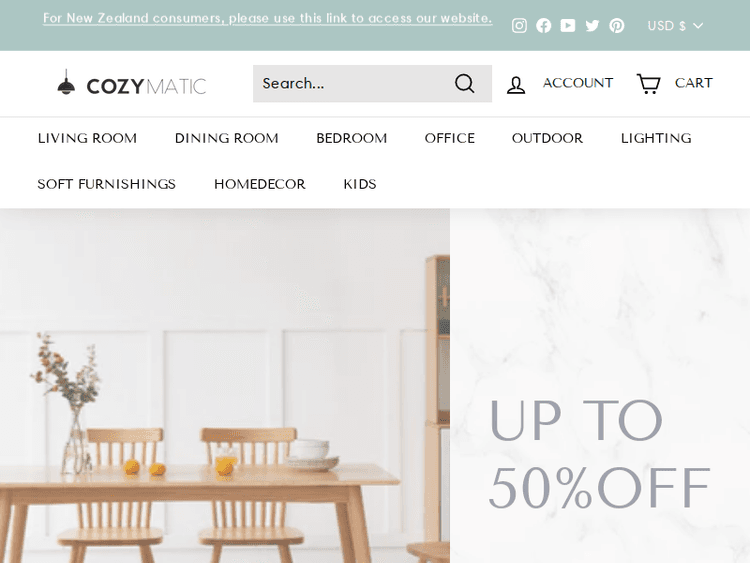
Task: Click the Up To 50% Off banner
Action: pyautogui.click(x=599, y=453)
